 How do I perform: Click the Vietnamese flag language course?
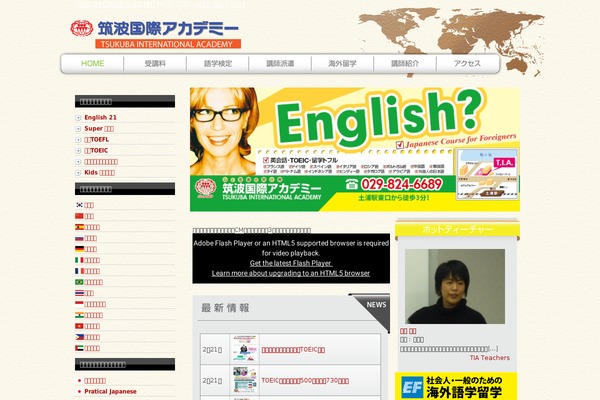click(88, 326)
